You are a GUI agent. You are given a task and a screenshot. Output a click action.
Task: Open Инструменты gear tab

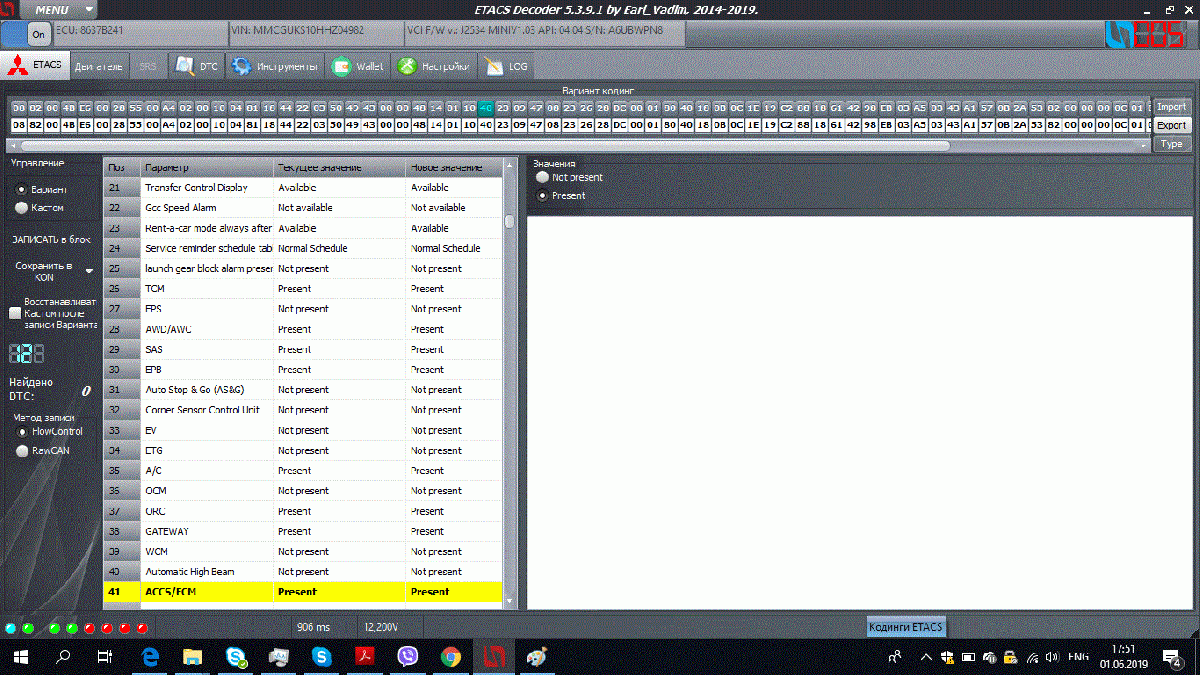click(x=274, y=66)
